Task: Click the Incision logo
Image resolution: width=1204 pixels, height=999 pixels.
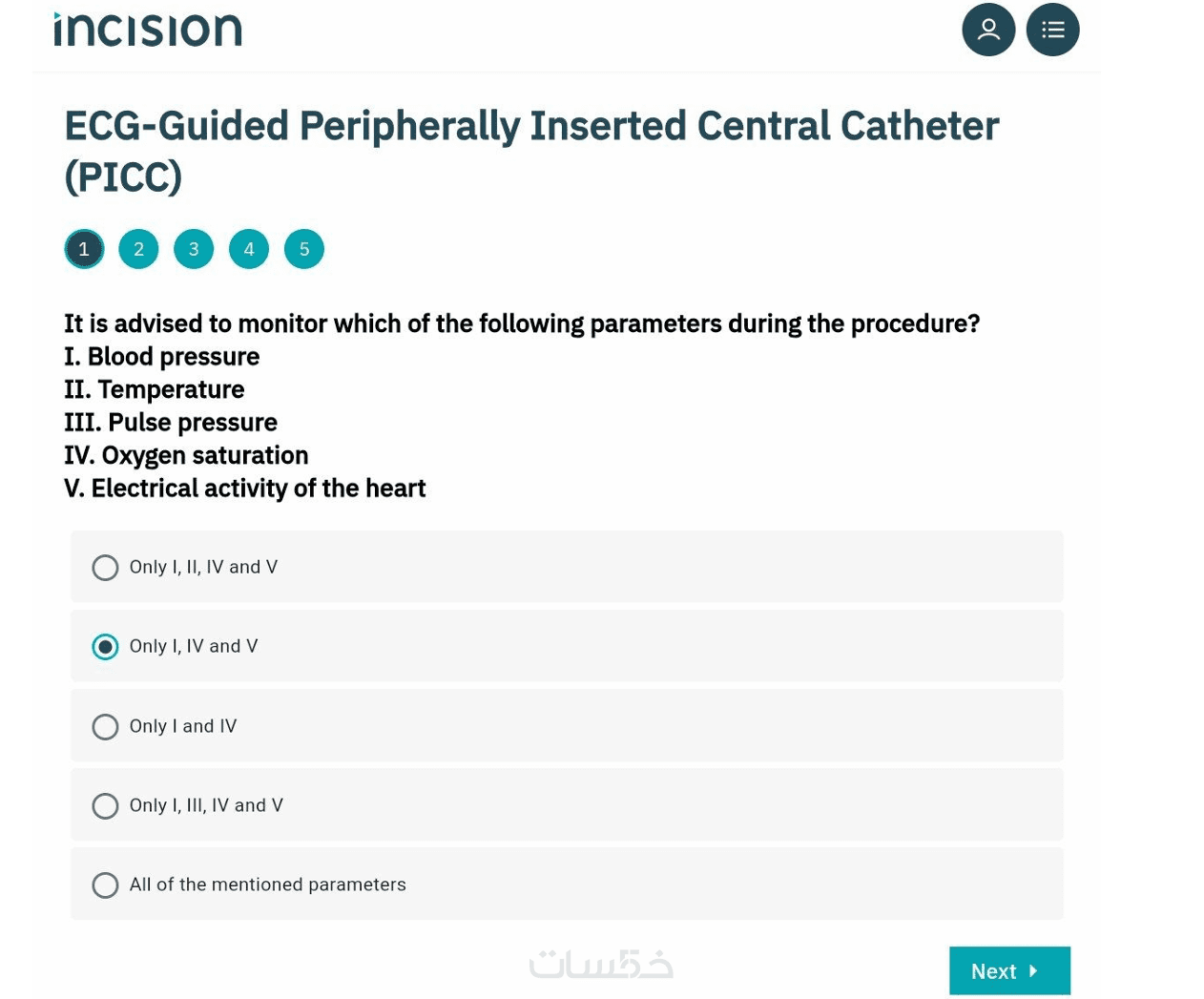Action: (x=148, y=30)
